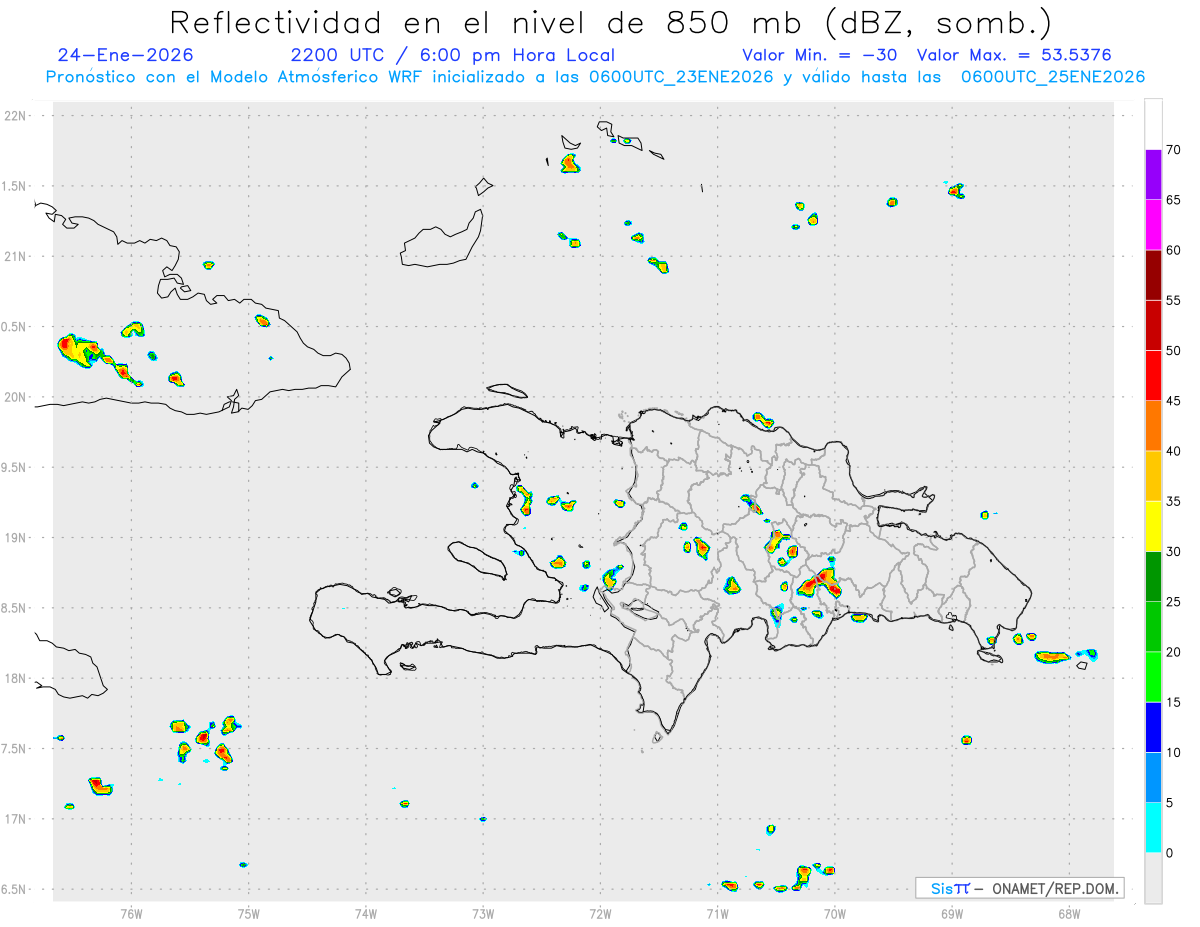Screen dimensions: 1200x927
Task: Click the colorbar tick label '35'
Action: tap(1173, 501)
